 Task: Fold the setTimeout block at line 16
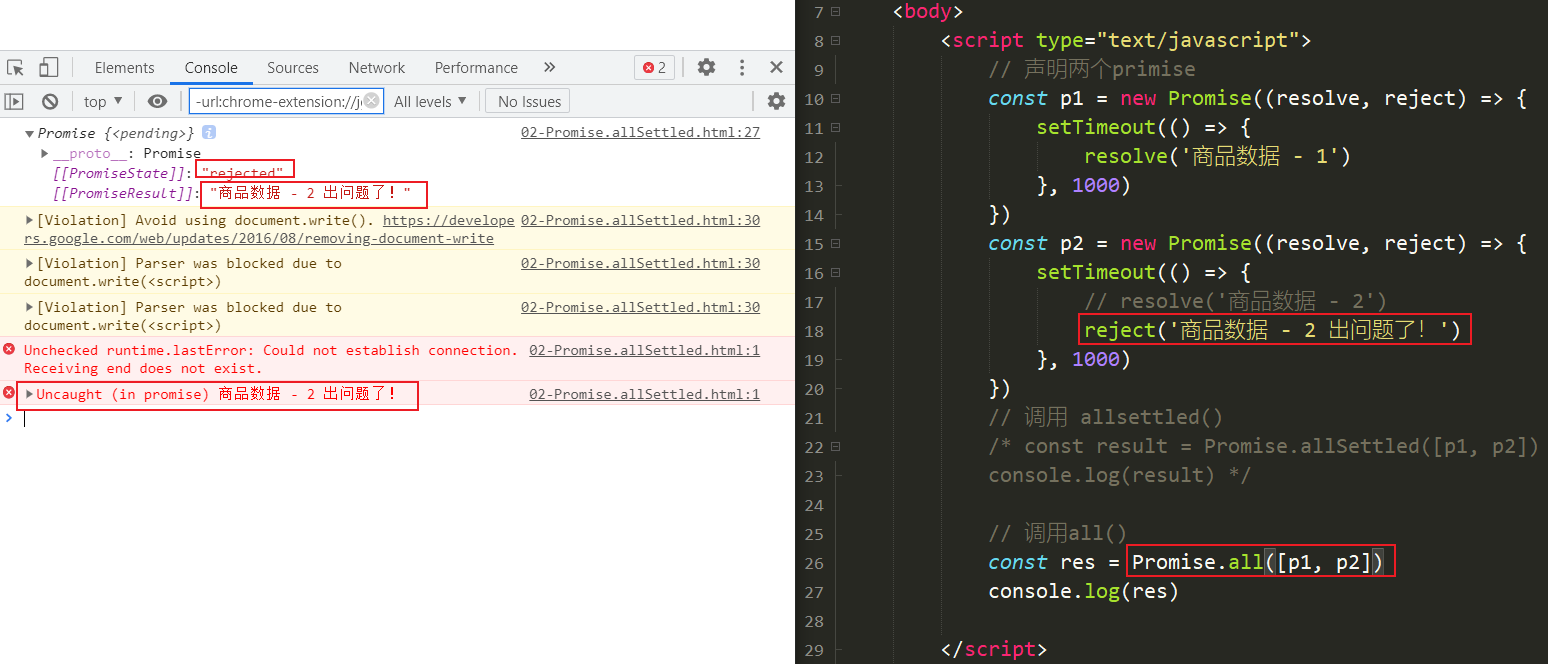(x=835, y=273)
